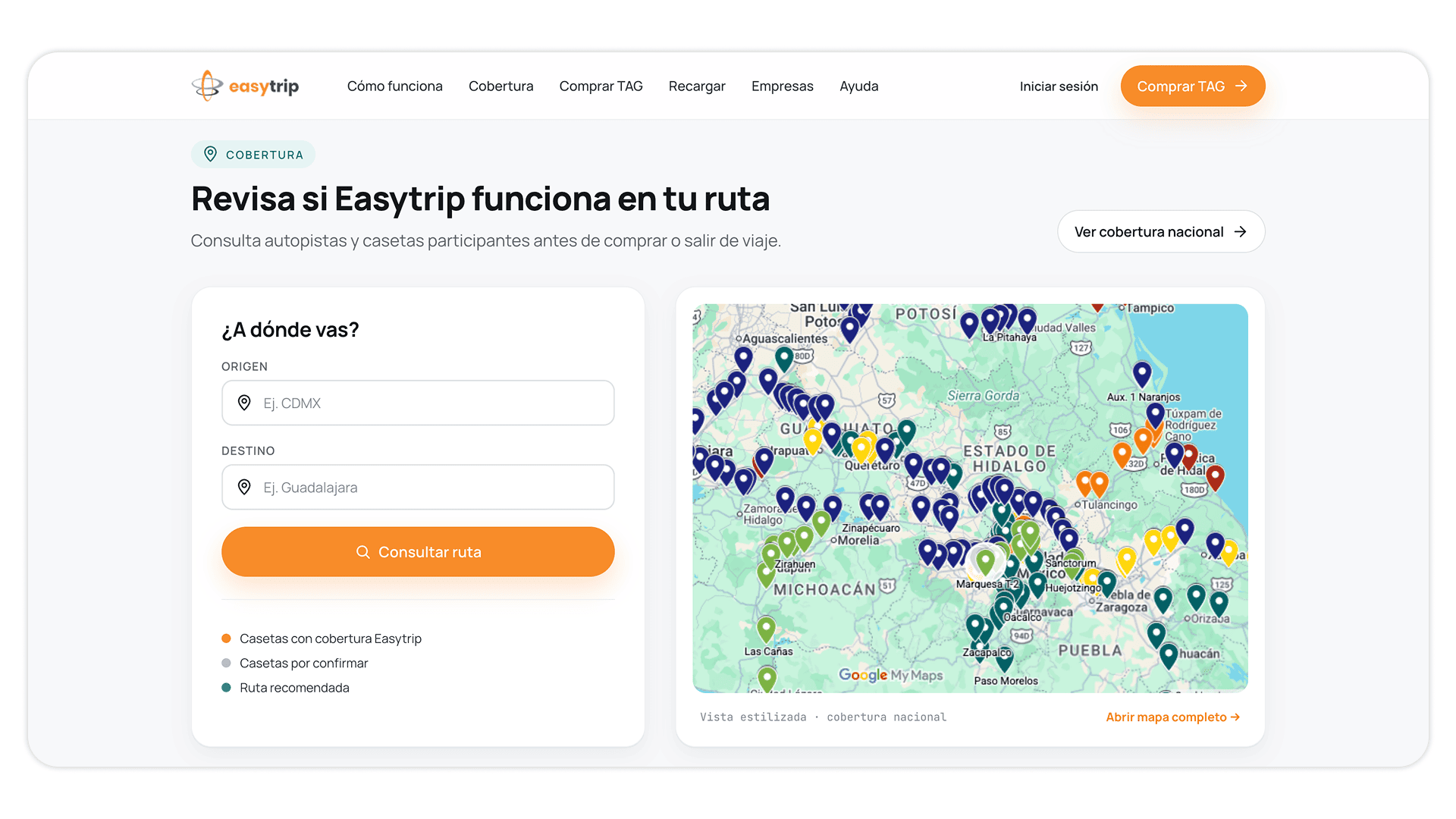Viewport: 1456px width, 819px height.
Task: Click Iniciar sesión link
Action: pos(1059,86)
